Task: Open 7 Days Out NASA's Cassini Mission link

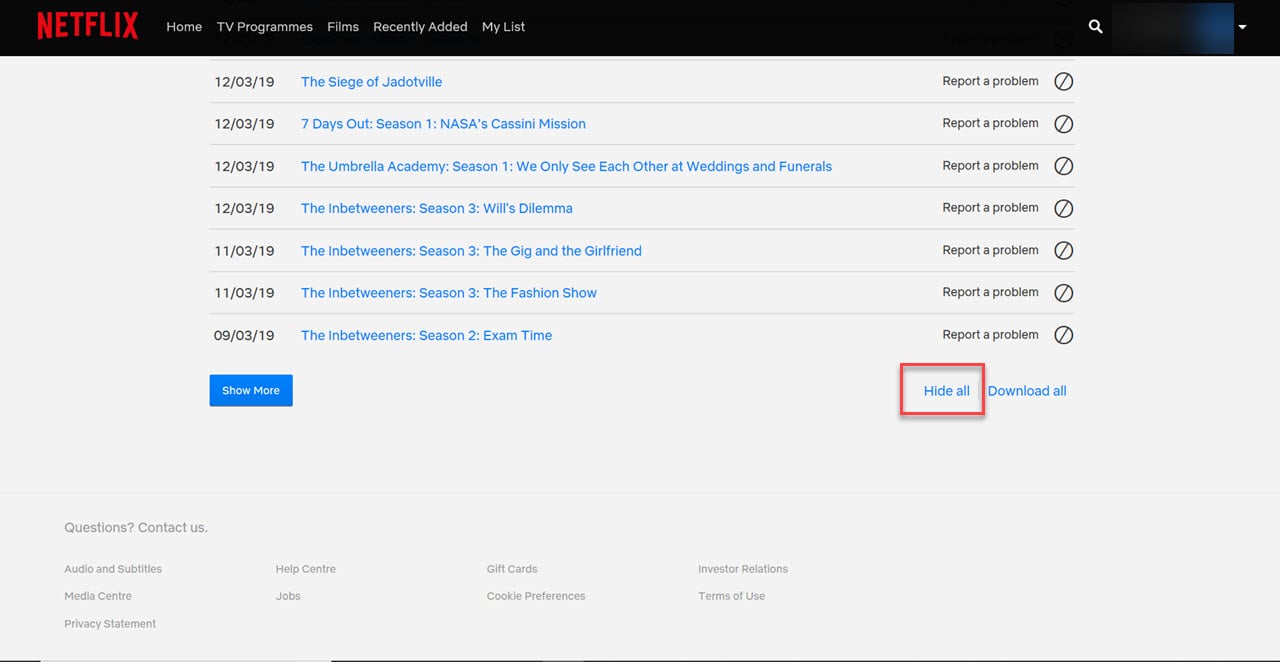Action: pos(443,124)
